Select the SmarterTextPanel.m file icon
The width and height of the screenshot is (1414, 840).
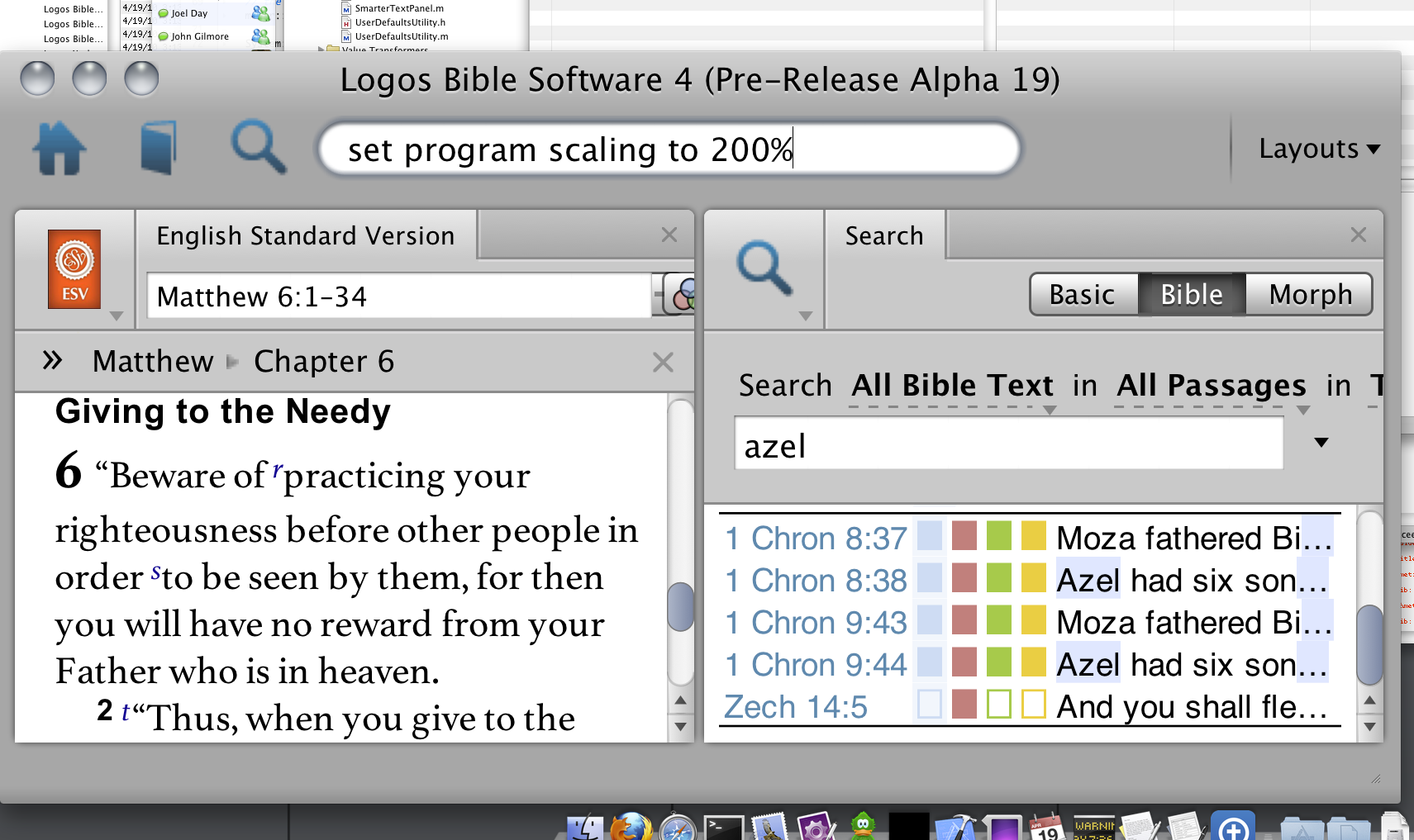[x=346, y=8]
